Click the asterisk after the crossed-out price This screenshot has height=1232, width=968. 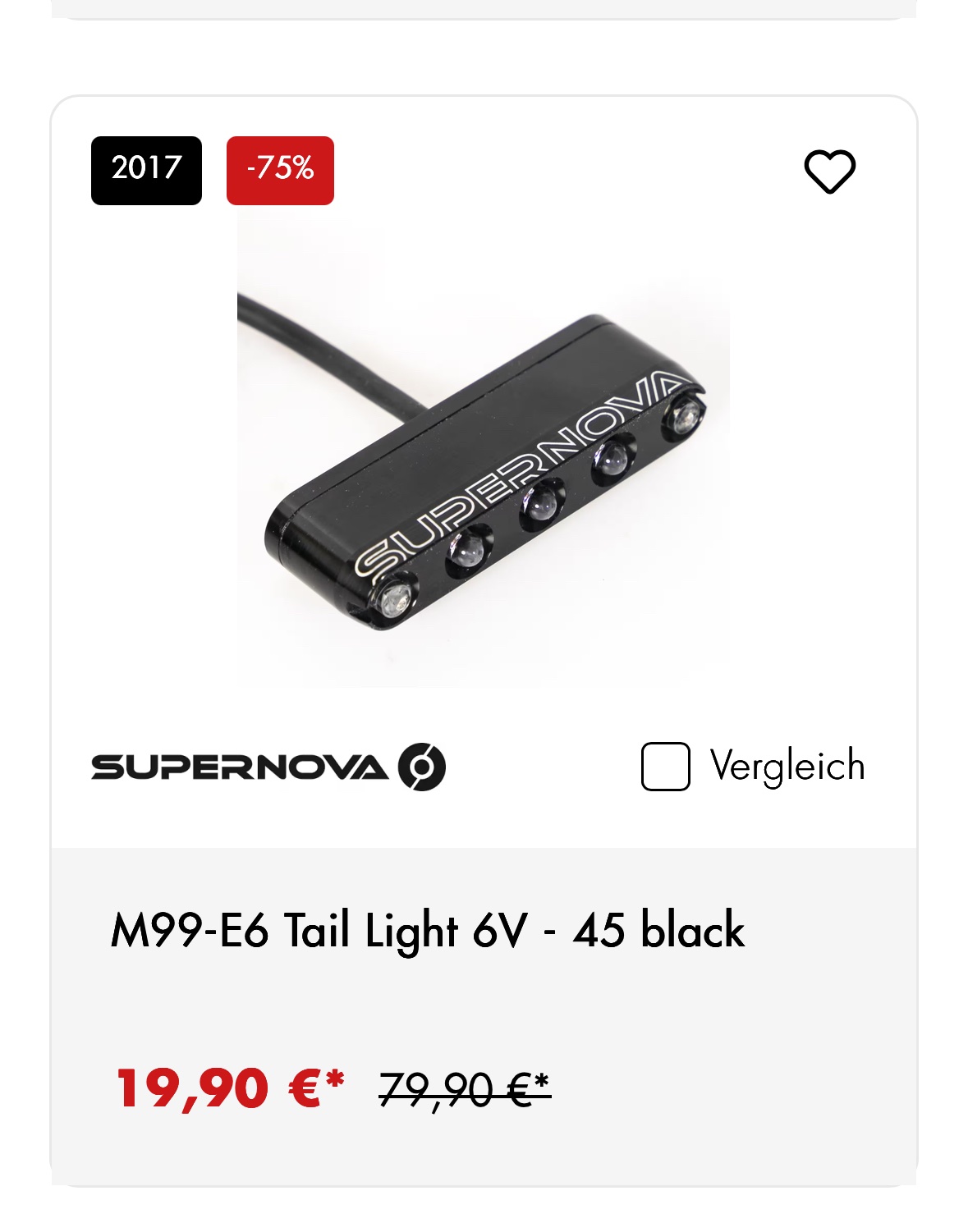click(x=542, y=1082)
